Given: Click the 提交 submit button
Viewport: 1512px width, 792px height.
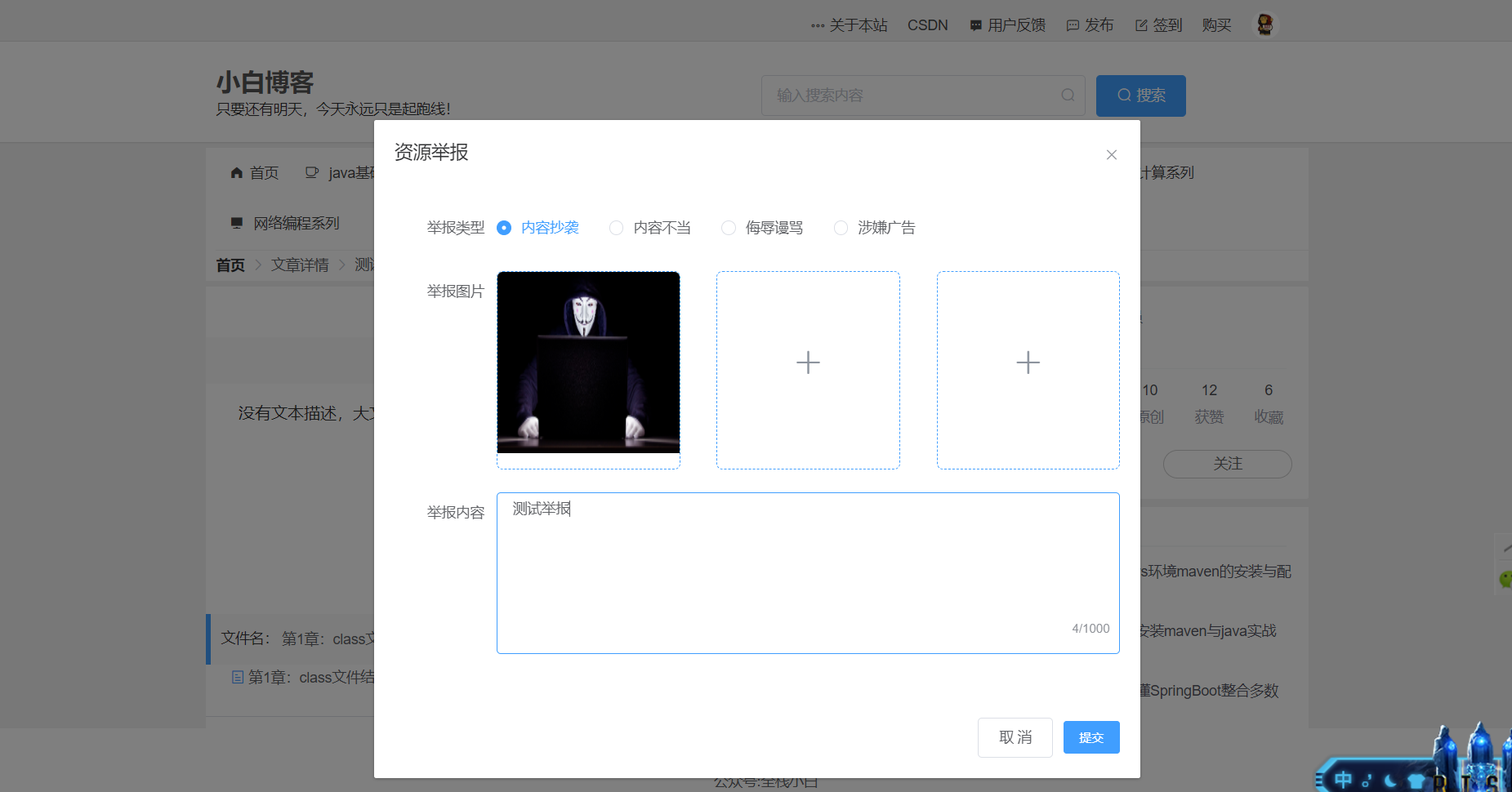Looking at the screenshot, I should [1091, 736].
